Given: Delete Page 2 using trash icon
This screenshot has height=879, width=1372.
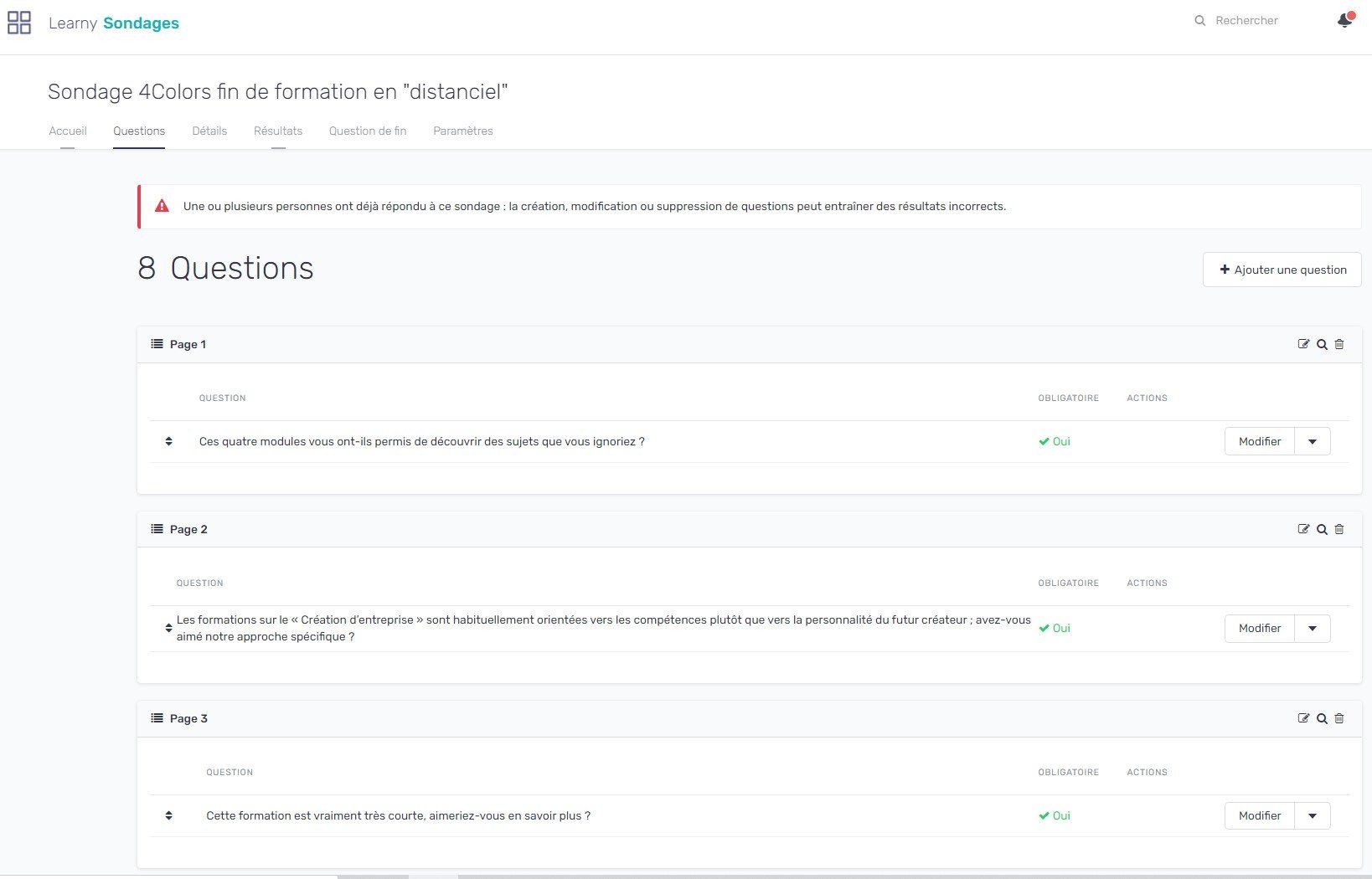Looking at the screenshot, I should click(1339, 529).
